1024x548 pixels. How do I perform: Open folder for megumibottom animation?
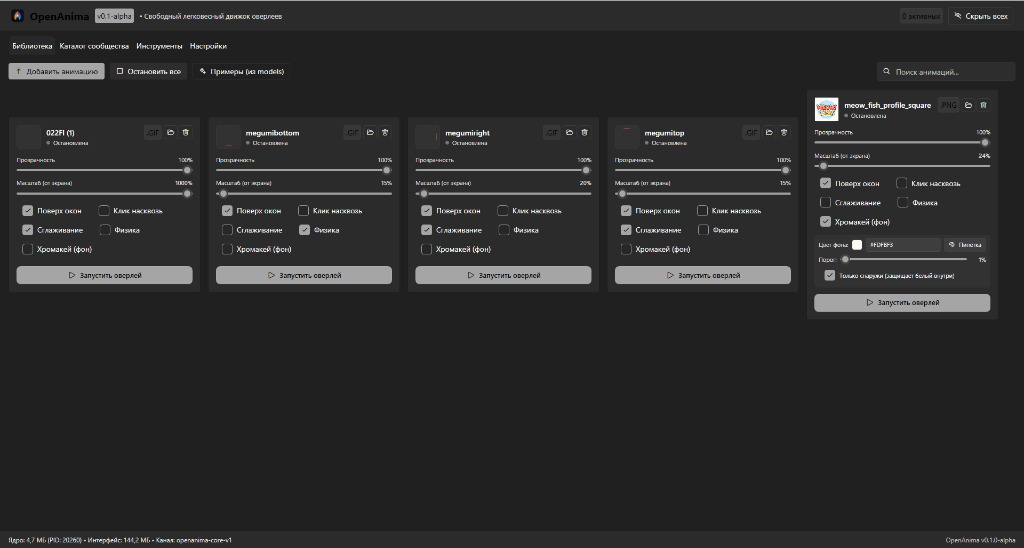370,133
